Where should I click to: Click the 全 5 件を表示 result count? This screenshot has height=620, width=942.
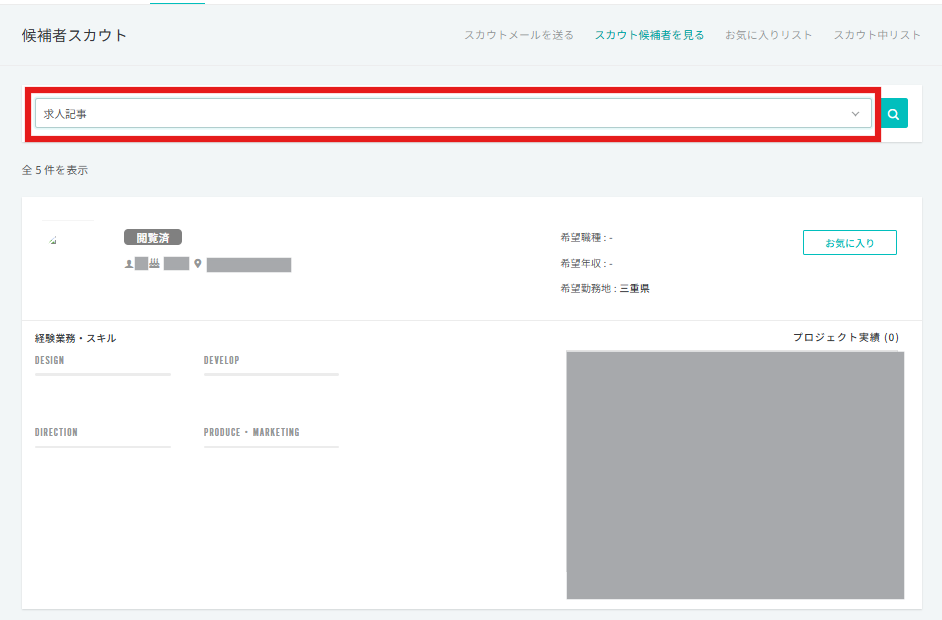click(55, 171)
